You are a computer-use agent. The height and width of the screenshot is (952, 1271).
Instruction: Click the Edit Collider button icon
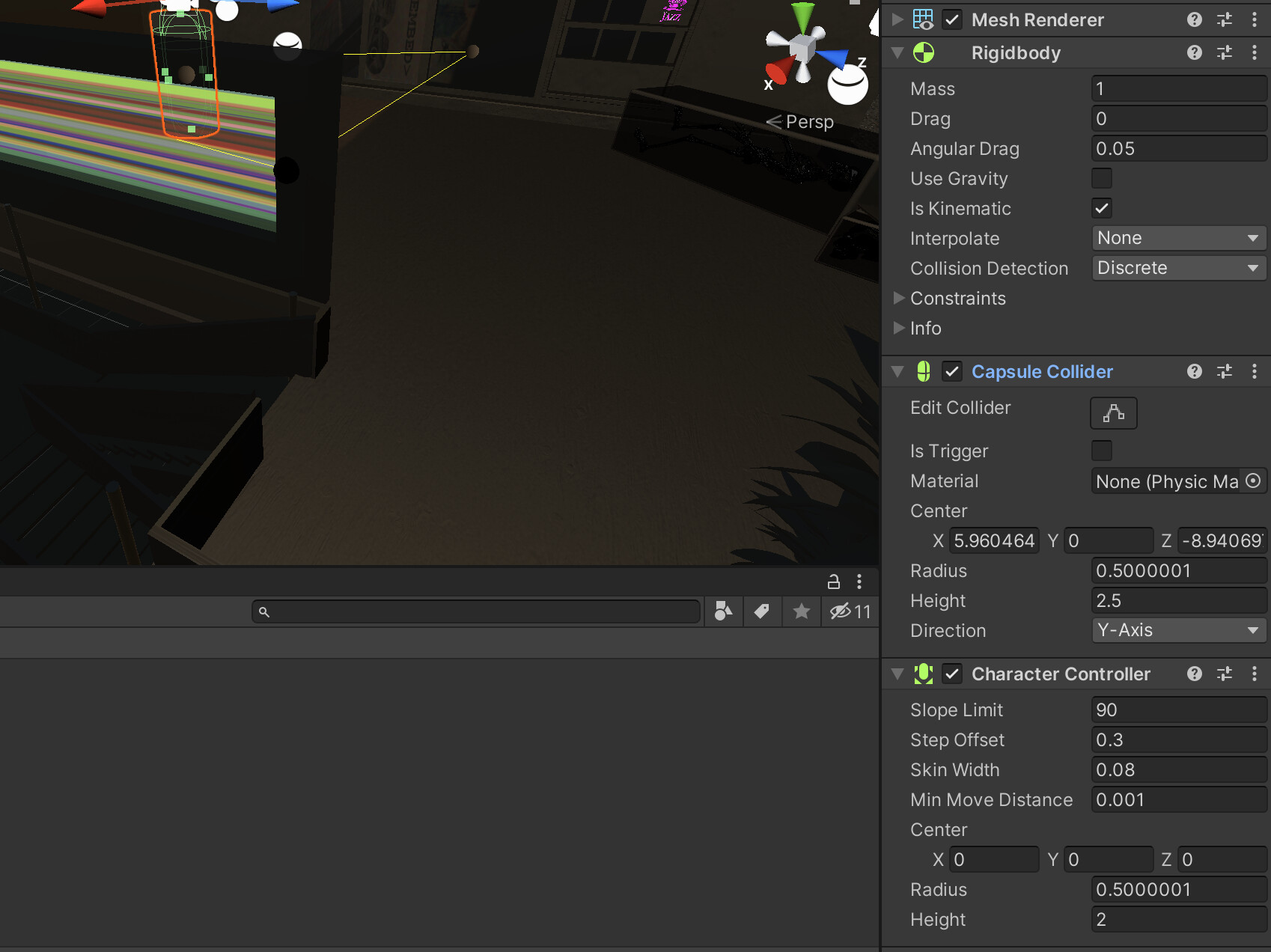(x=1113, y=412)
